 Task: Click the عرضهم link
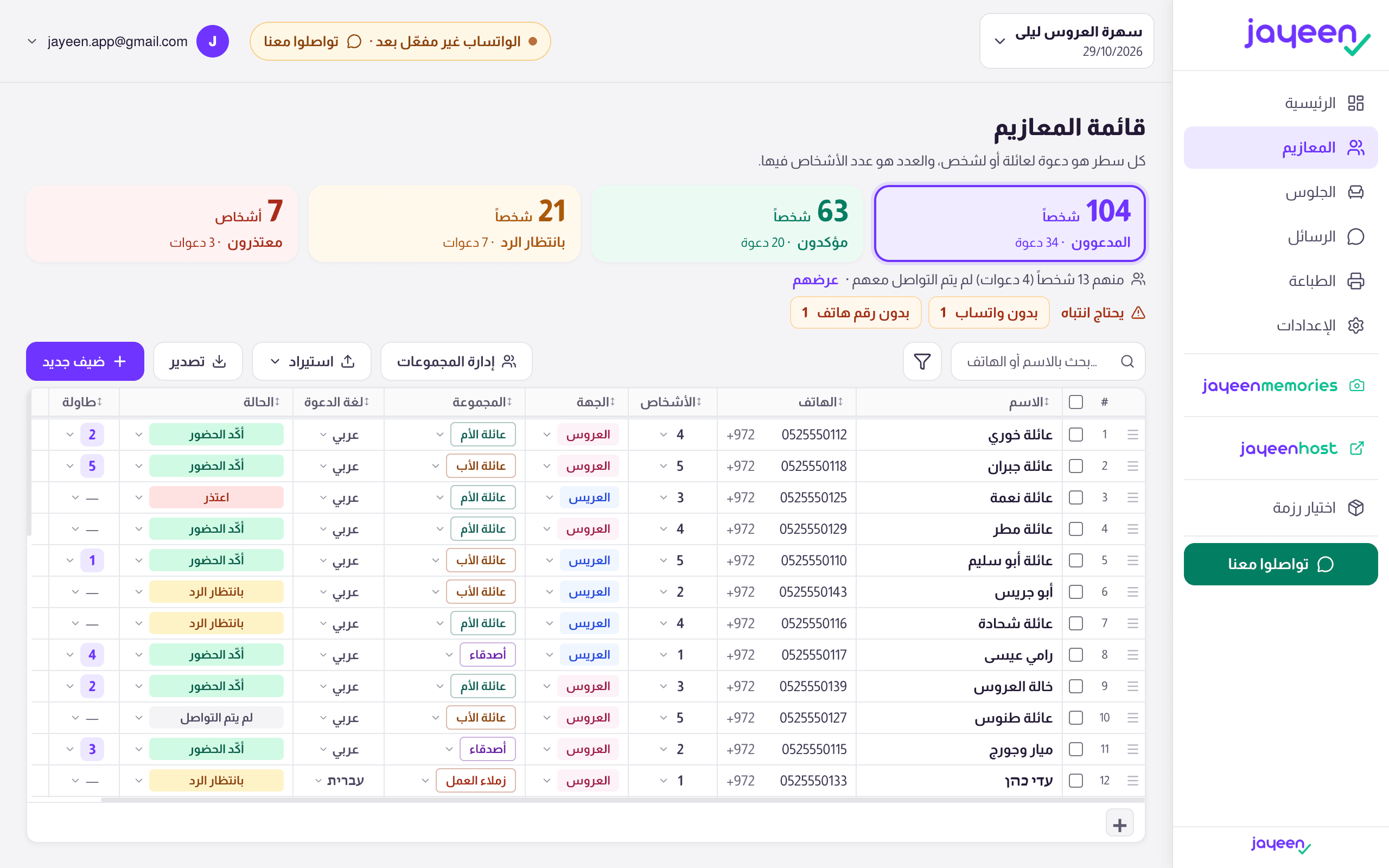(815, 280)
